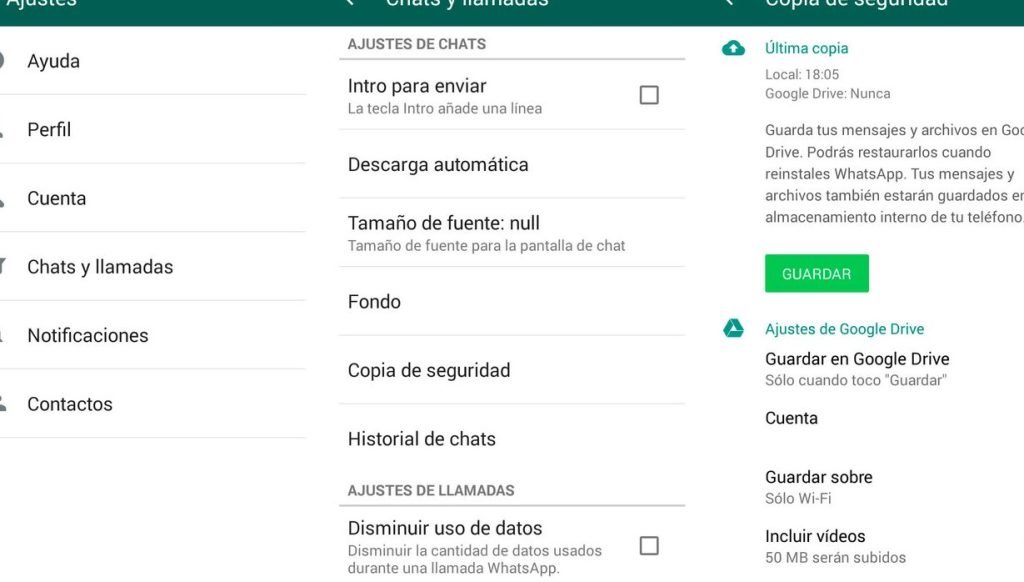Screen dimensions: 1024x582
Task: Click the icon left of Ayuda
Action: click(x=3, y=61)
